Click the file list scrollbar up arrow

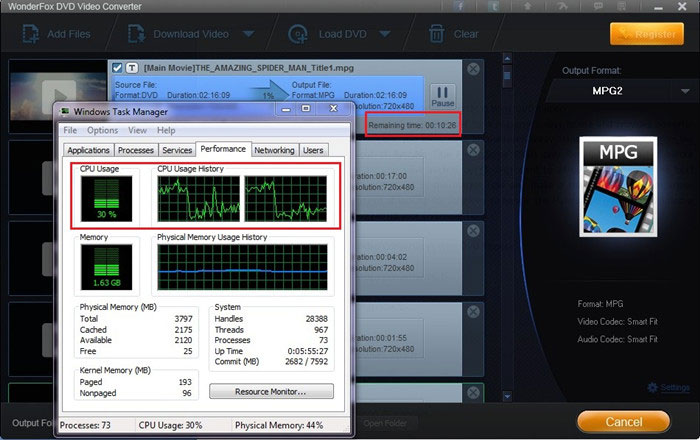coord(507,58)
